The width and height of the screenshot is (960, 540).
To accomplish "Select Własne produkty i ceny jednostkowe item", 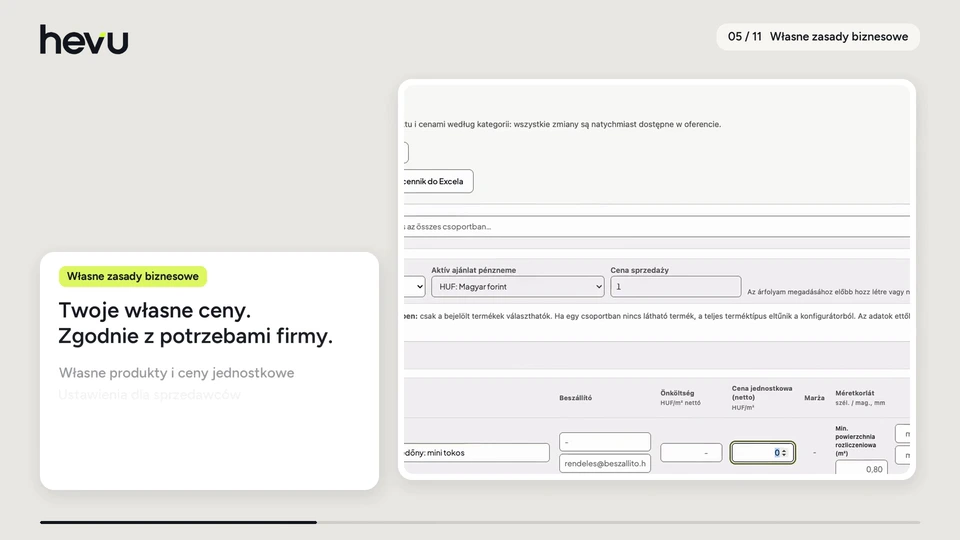I will coord(176,373).
